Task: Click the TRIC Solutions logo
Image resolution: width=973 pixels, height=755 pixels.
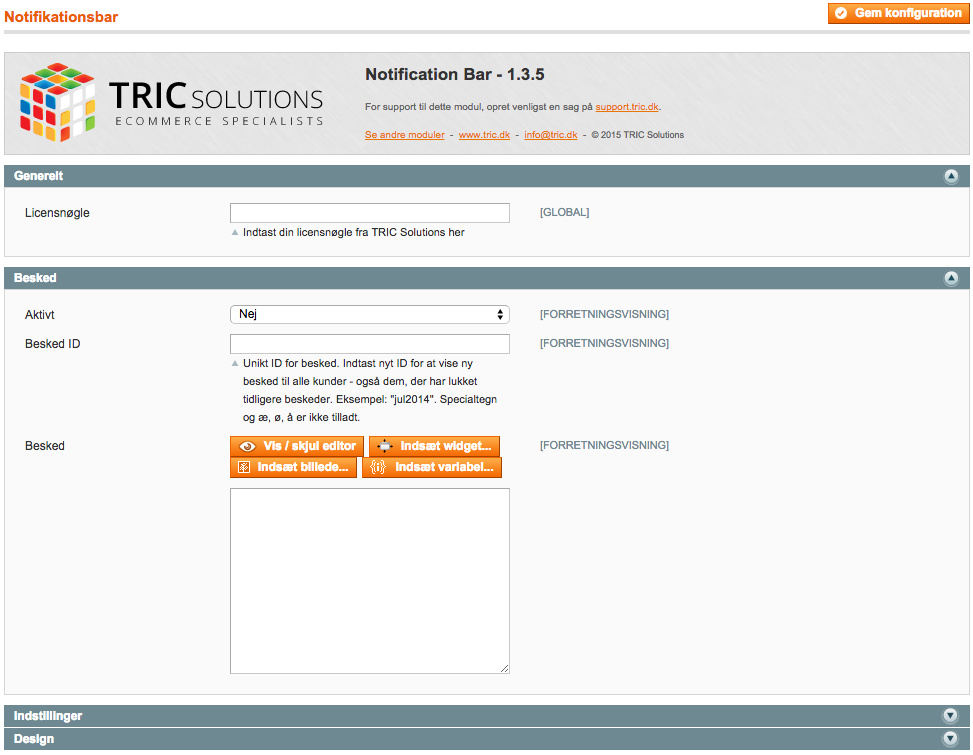Action: 171,103
